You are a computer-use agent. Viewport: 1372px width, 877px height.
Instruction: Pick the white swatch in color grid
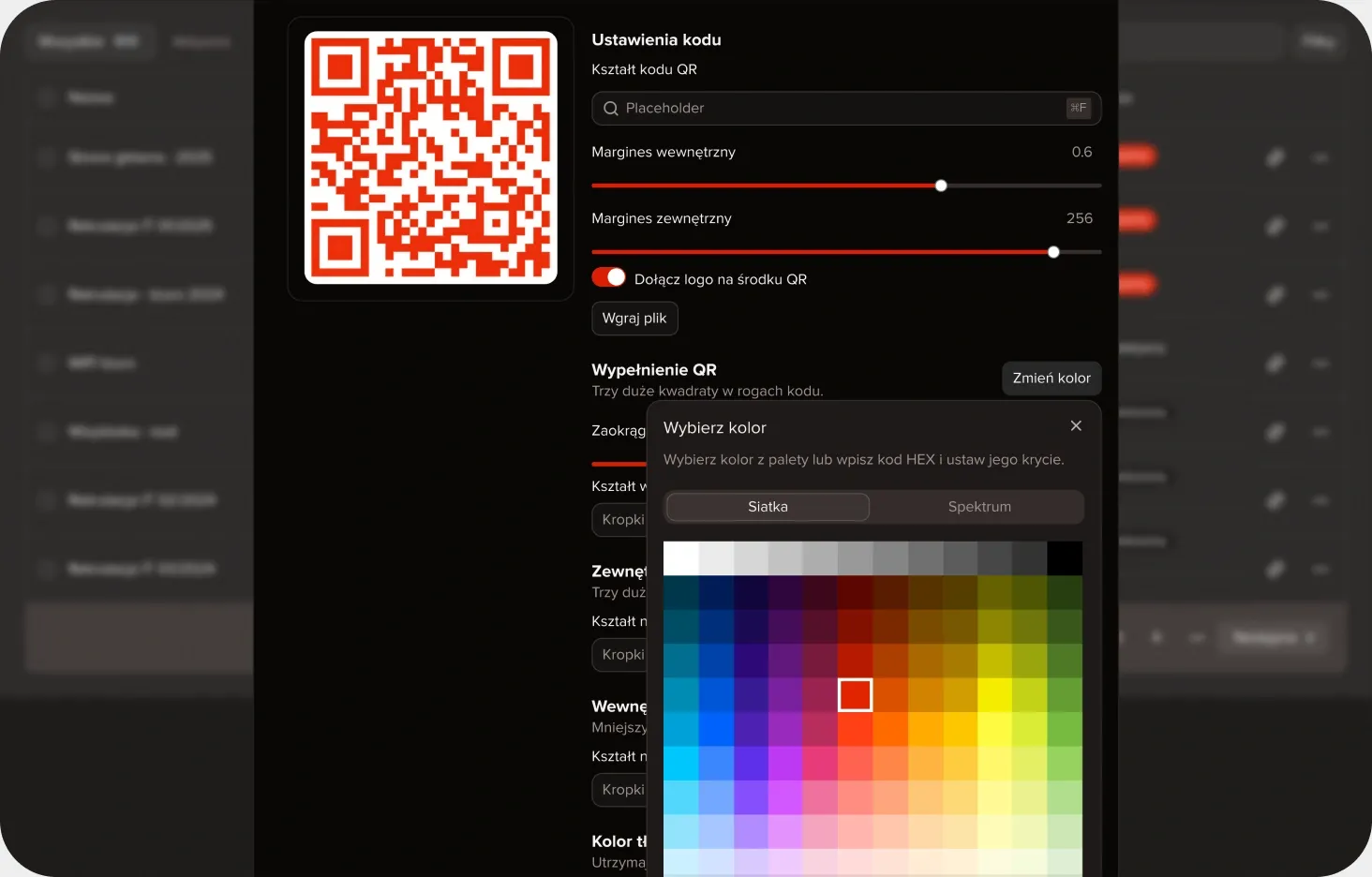(x=681, y=558)
